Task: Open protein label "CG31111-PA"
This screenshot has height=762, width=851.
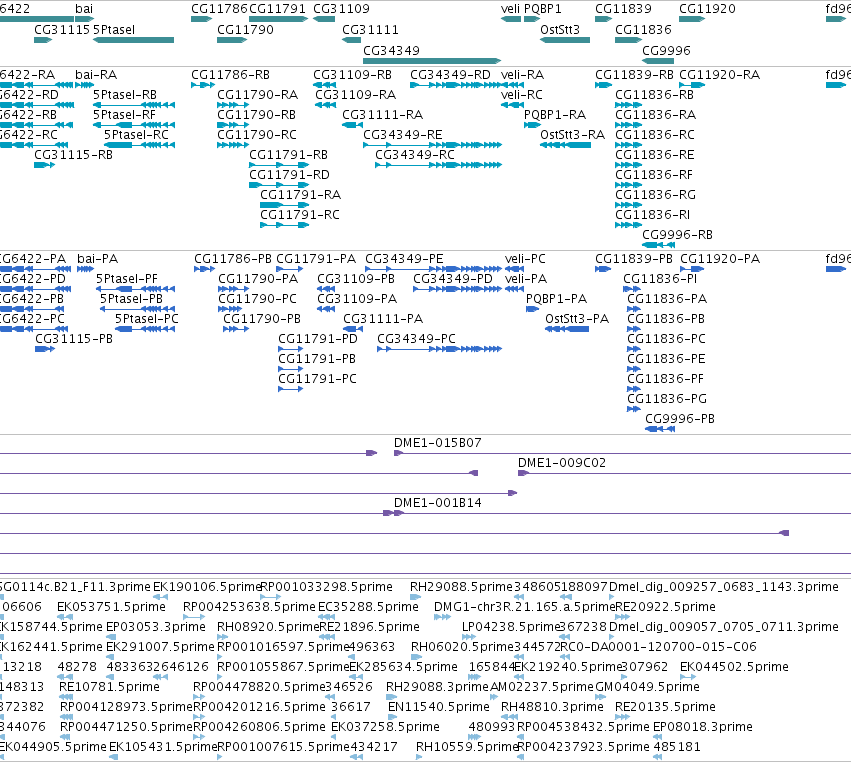Action: point(383,319)
